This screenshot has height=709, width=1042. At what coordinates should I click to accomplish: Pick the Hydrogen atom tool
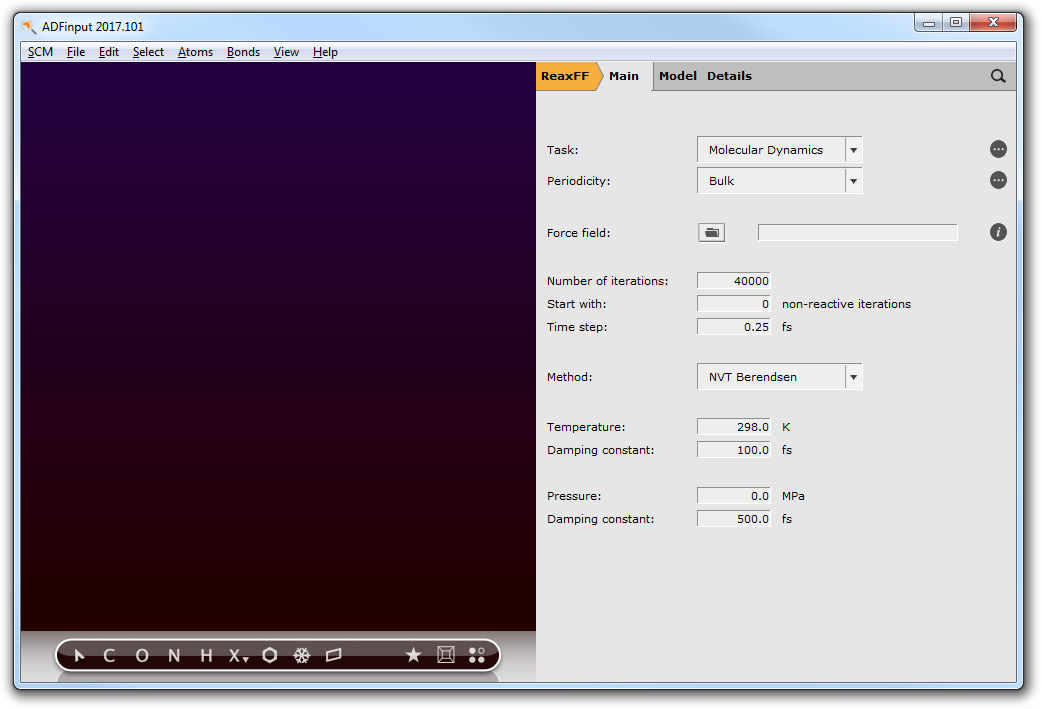(x=206, y=656)
